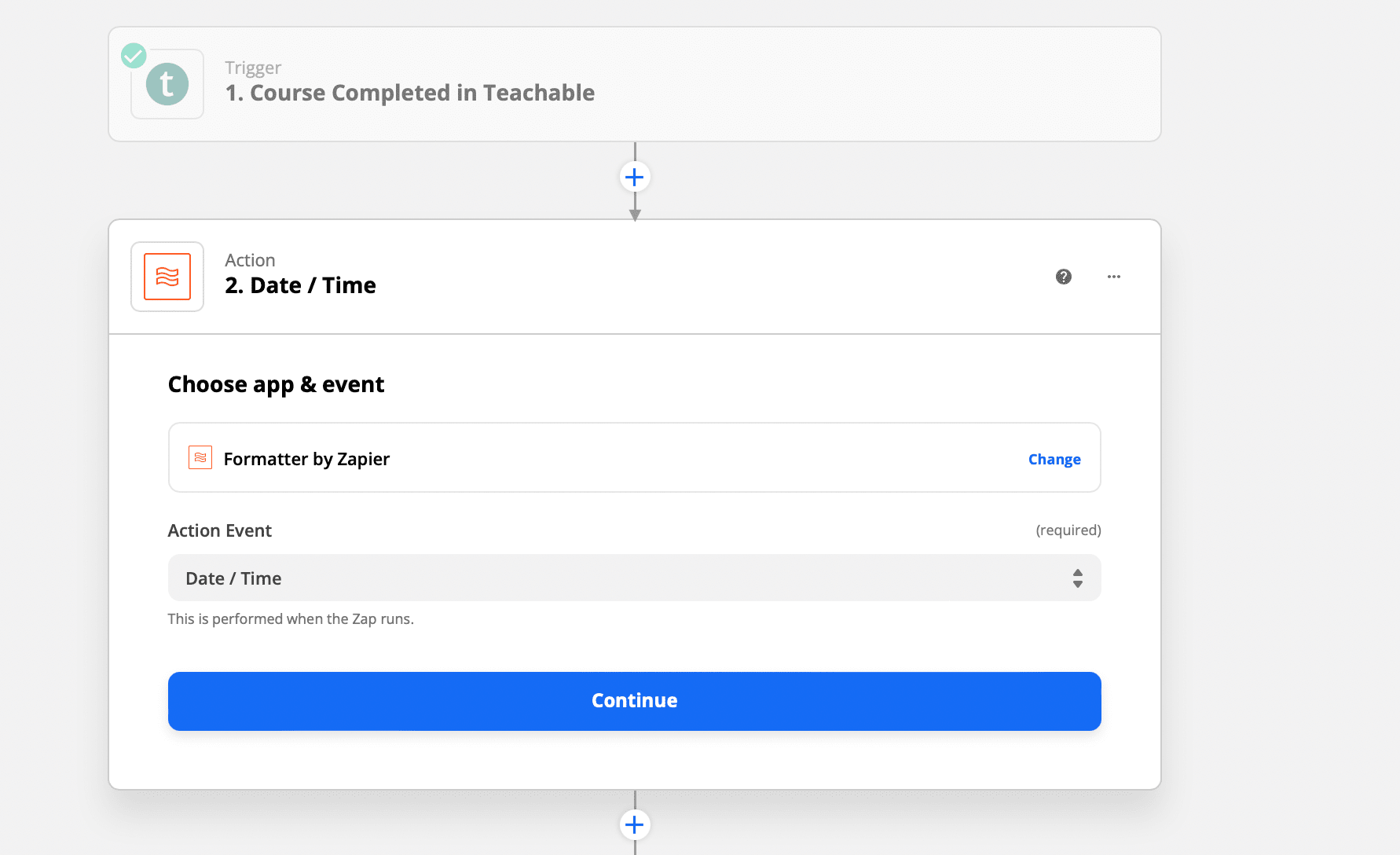Click the Teachable trigger app icon
The image size is (1400, 855).
coord(167,84)
